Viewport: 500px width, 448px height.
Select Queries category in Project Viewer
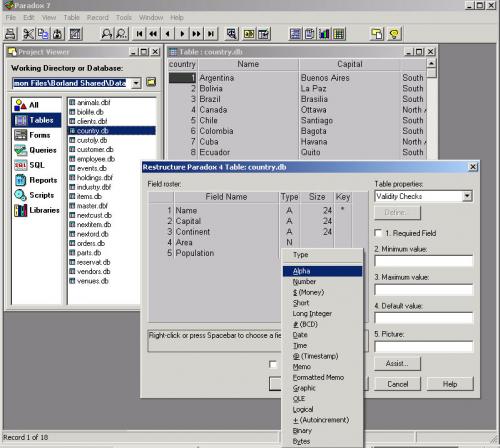coord(36,150)
